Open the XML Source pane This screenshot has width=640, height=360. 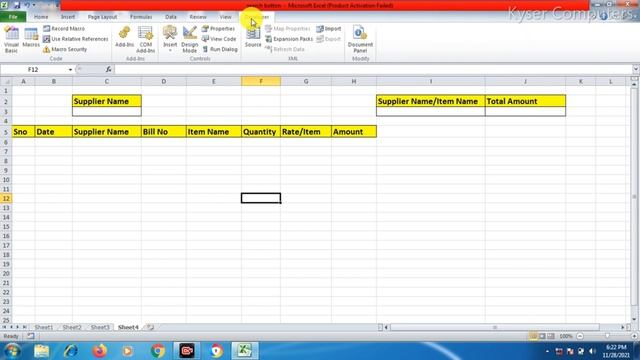(x=253, y=38)
